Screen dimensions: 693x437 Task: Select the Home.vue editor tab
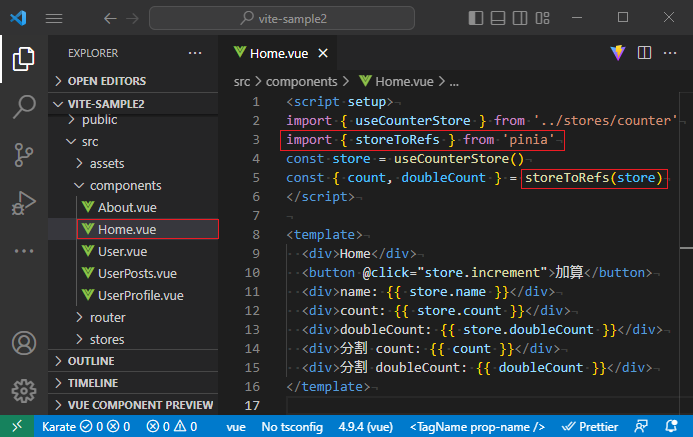tap(278, 53)
